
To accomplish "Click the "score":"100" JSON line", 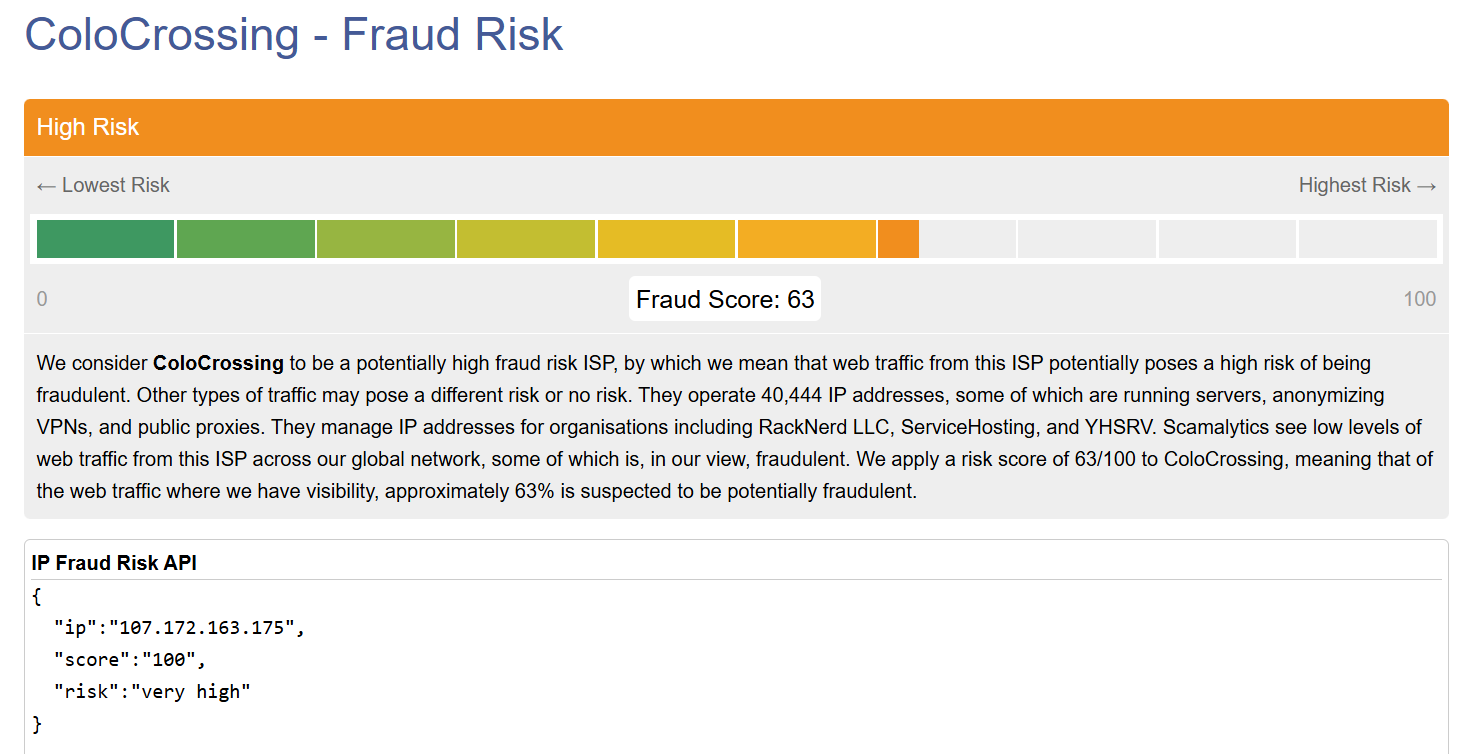I will (130, 660).
